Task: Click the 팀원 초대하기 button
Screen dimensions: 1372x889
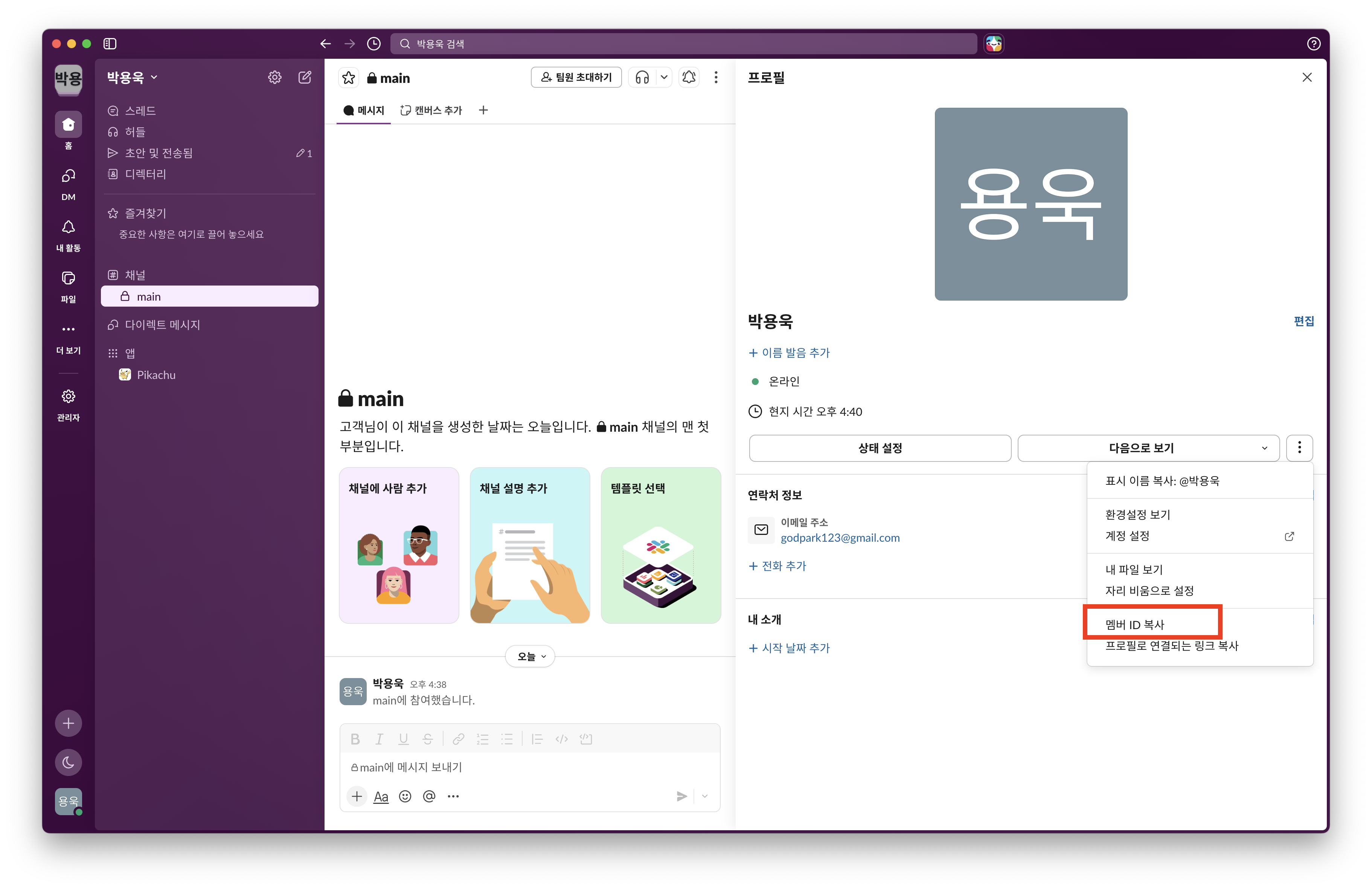Action: pos(576,77)
